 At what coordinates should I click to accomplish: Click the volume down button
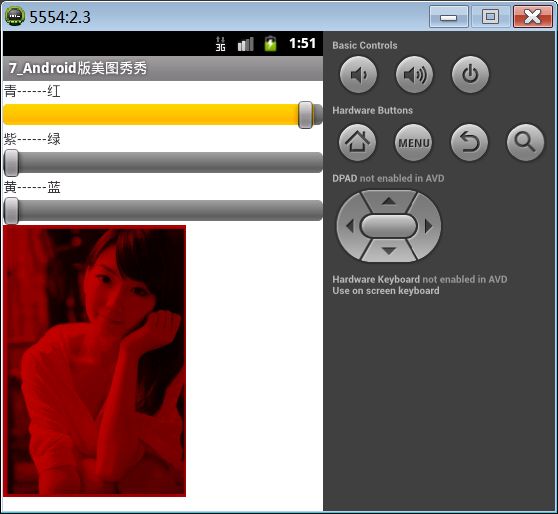pyautogui.click(x=358, y=74)
